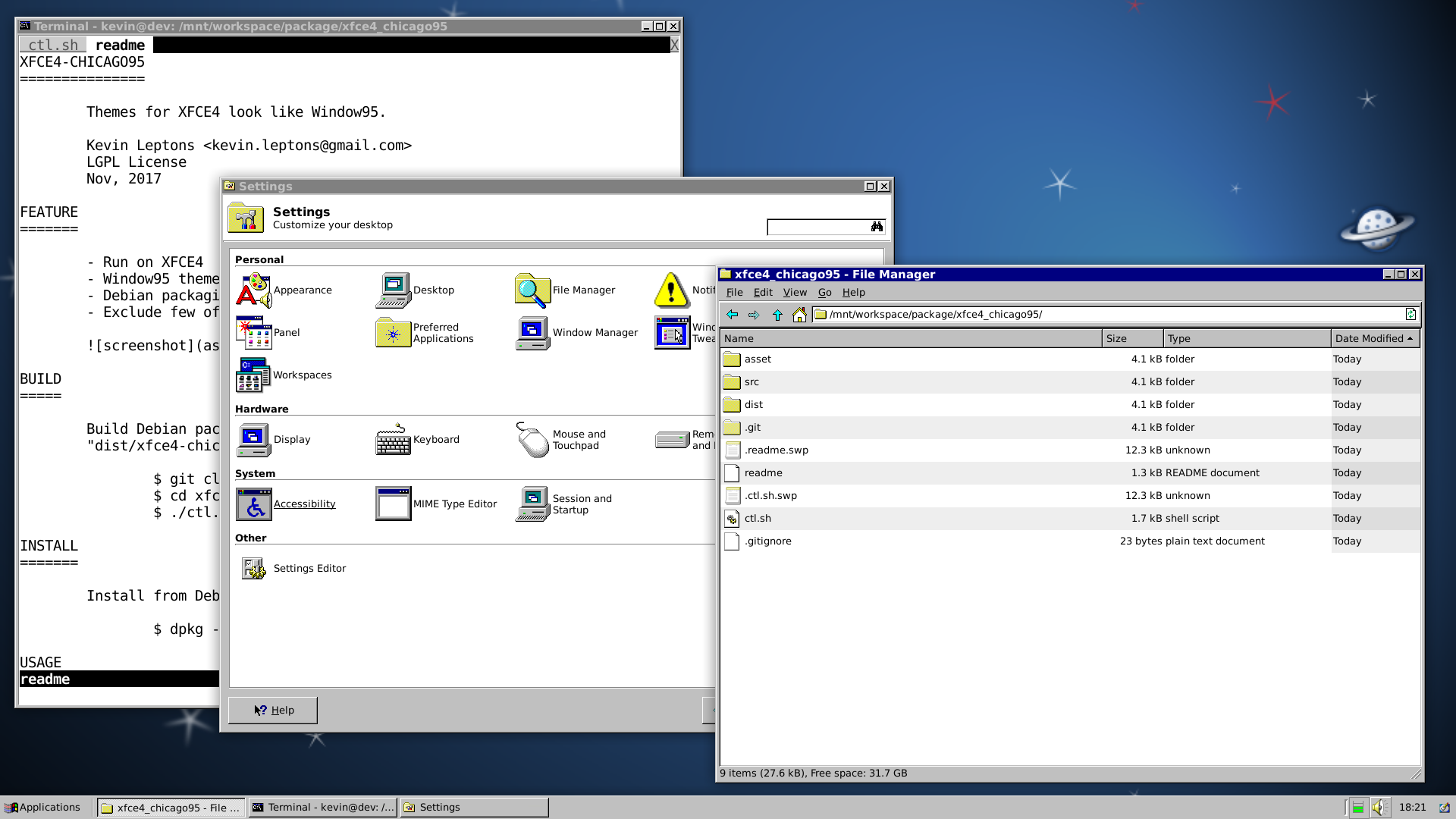Select the ctl.sh shell script file

click(x=758, y=519)
